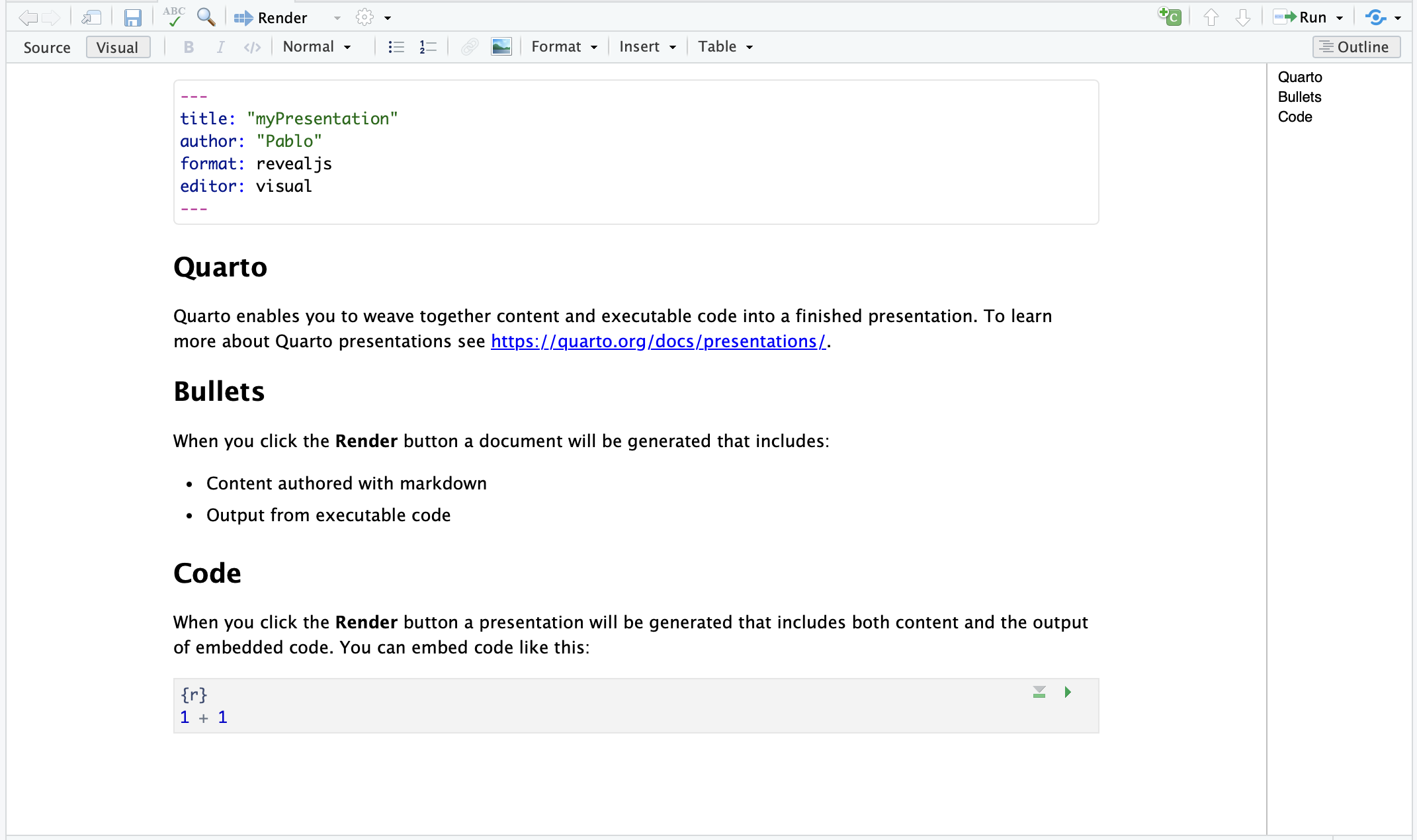The height and width of the screenshot is (840, 1417).
Task: Open the Format menu
Action: tap(564, 47)
